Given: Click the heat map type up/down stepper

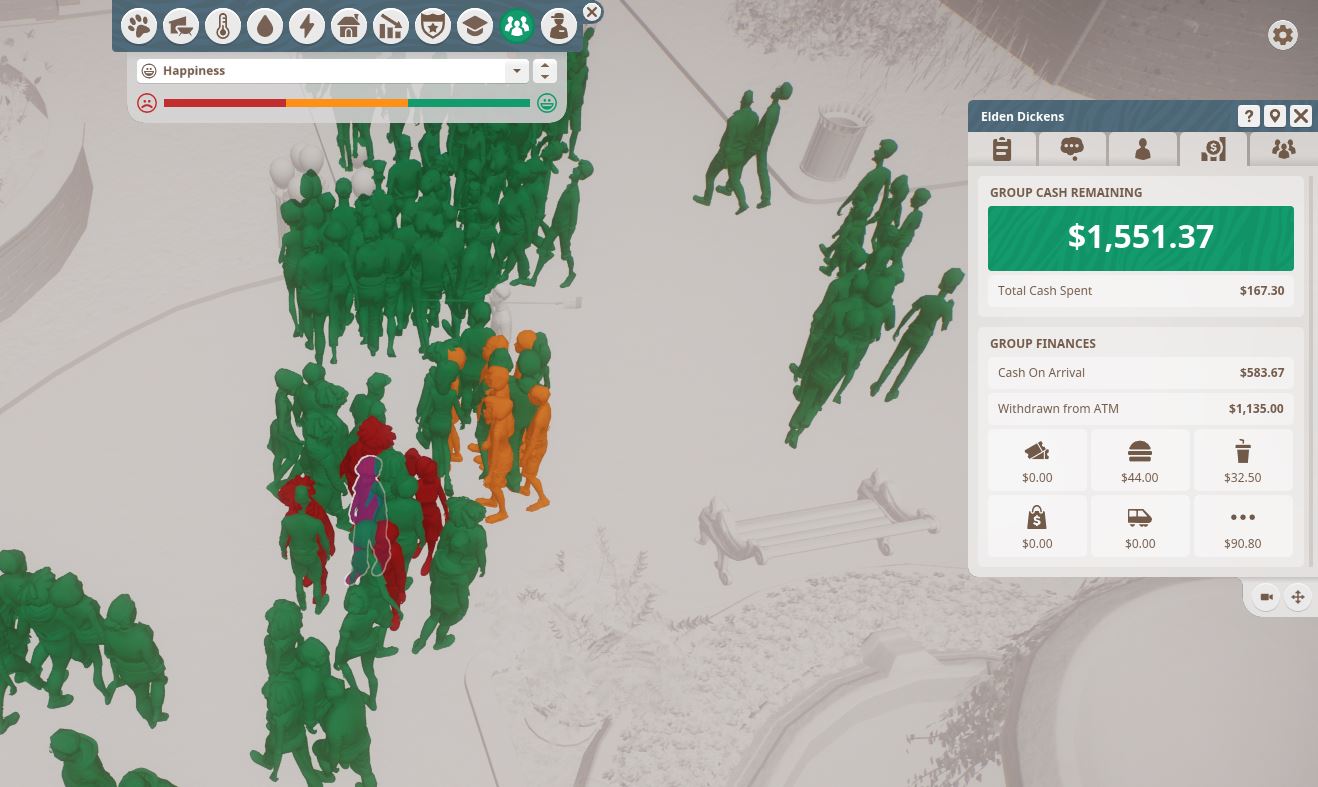Looking at the screenshot, I should (x=545, y=71).
